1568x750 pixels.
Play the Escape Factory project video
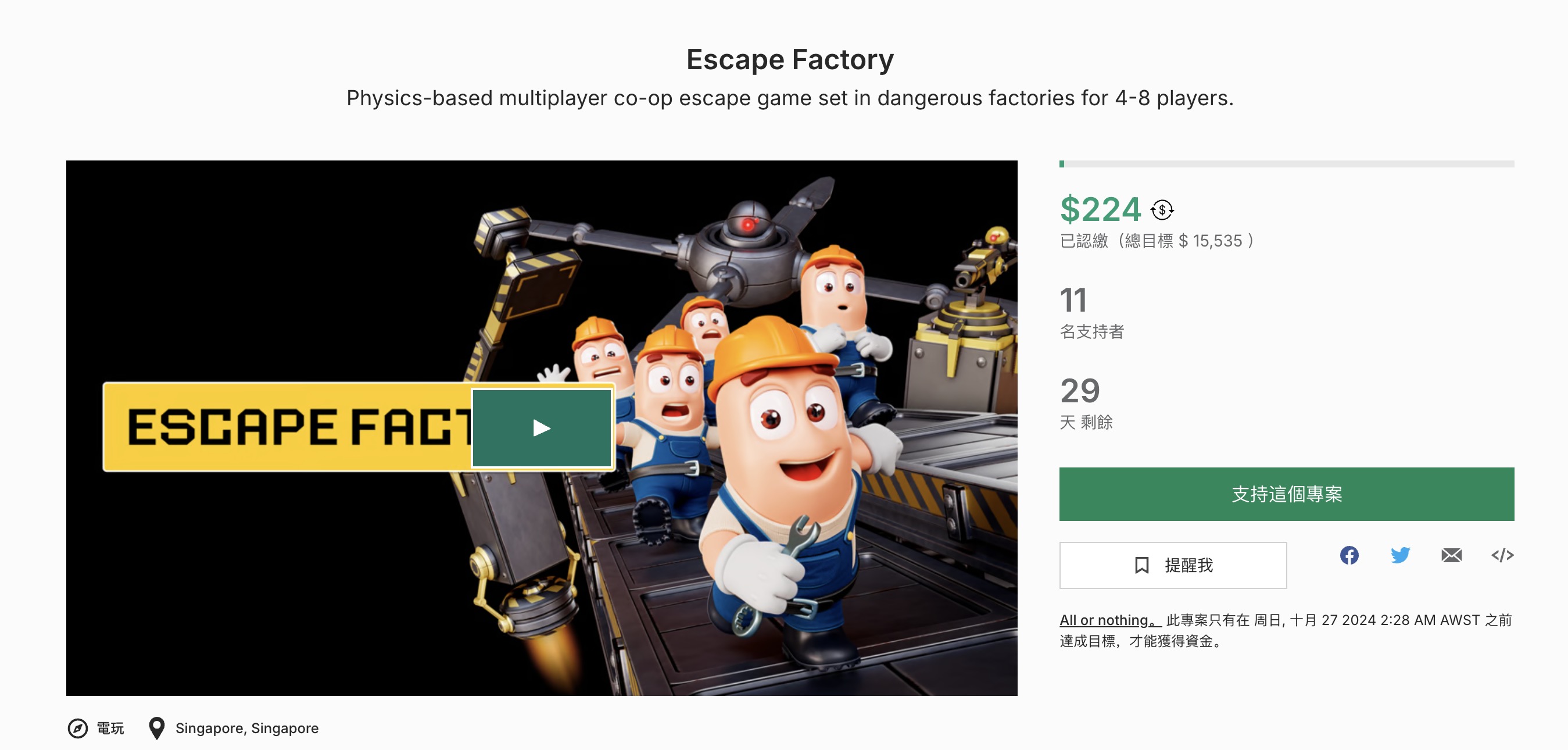541,428
